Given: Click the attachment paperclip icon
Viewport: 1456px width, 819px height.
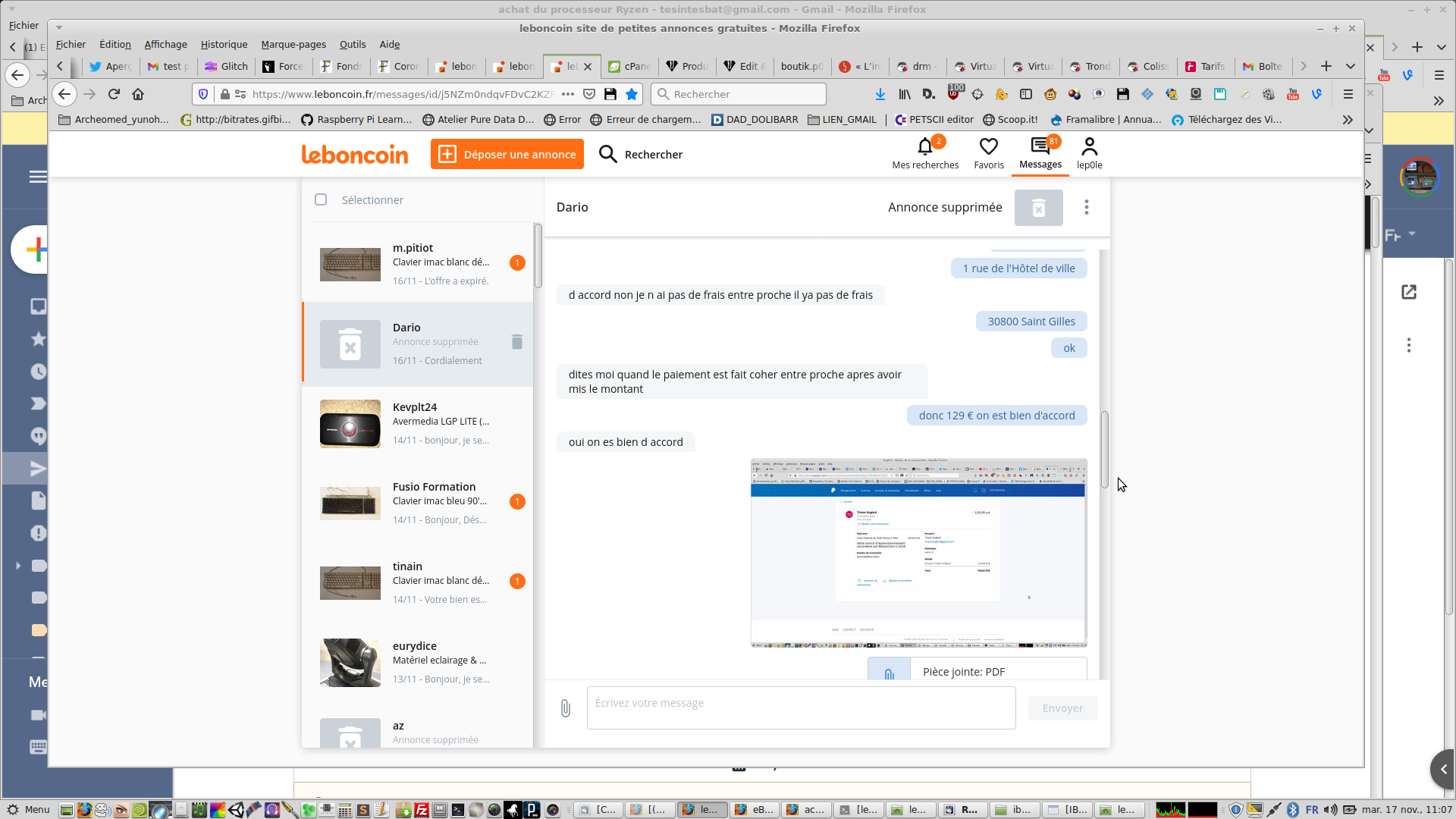Looking at the screenshot, I should pos(566,708).
